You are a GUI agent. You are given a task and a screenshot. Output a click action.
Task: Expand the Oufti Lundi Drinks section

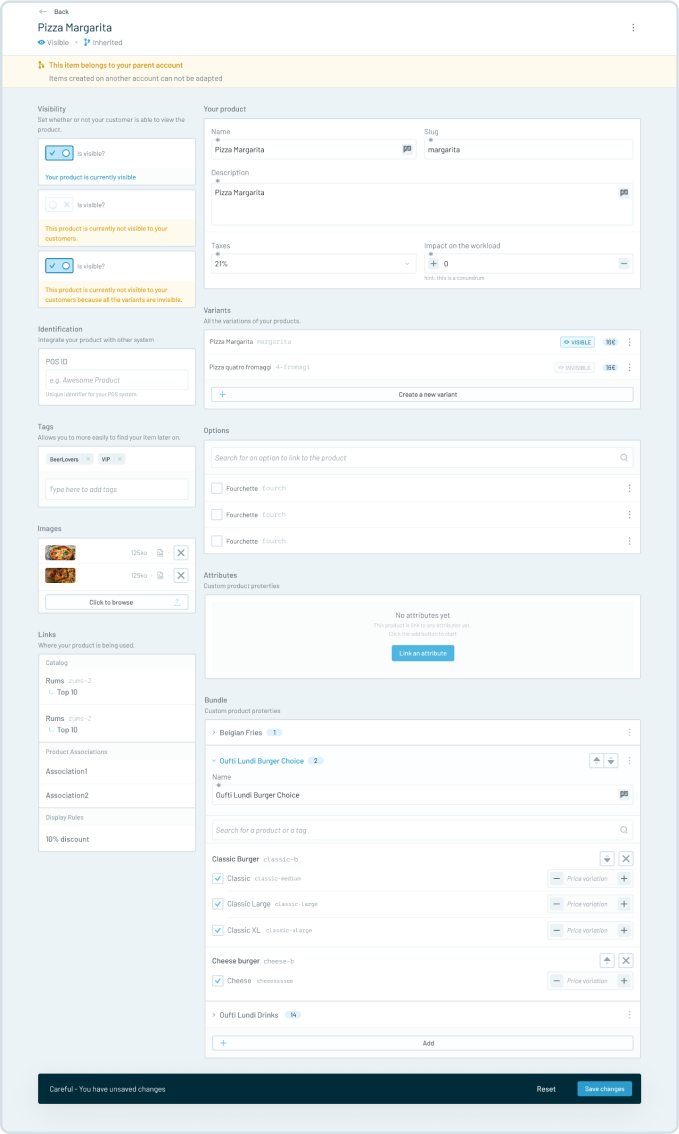214,1015
